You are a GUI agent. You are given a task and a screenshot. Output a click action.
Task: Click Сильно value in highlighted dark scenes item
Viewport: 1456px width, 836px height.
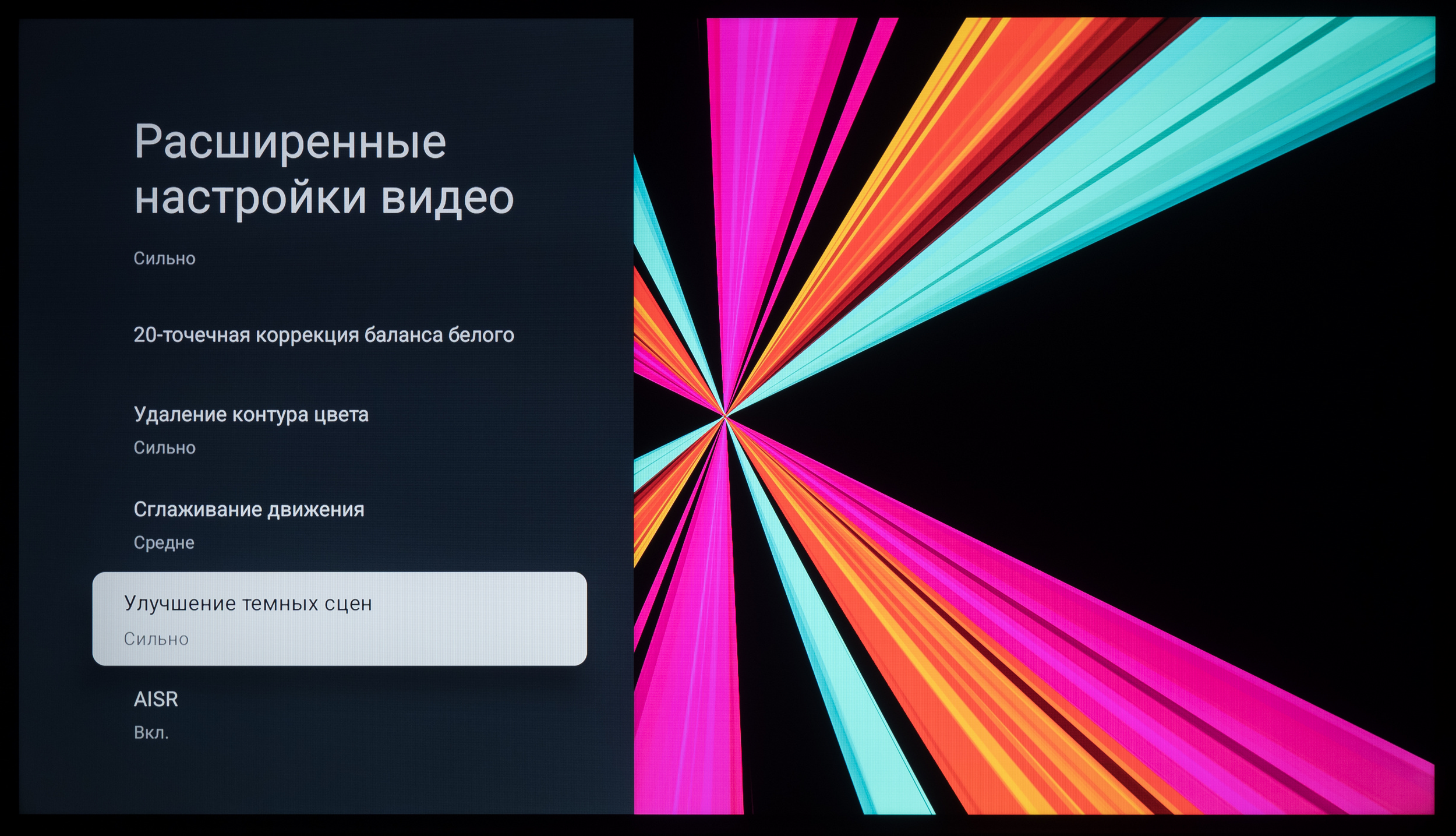tap(156, 639)
